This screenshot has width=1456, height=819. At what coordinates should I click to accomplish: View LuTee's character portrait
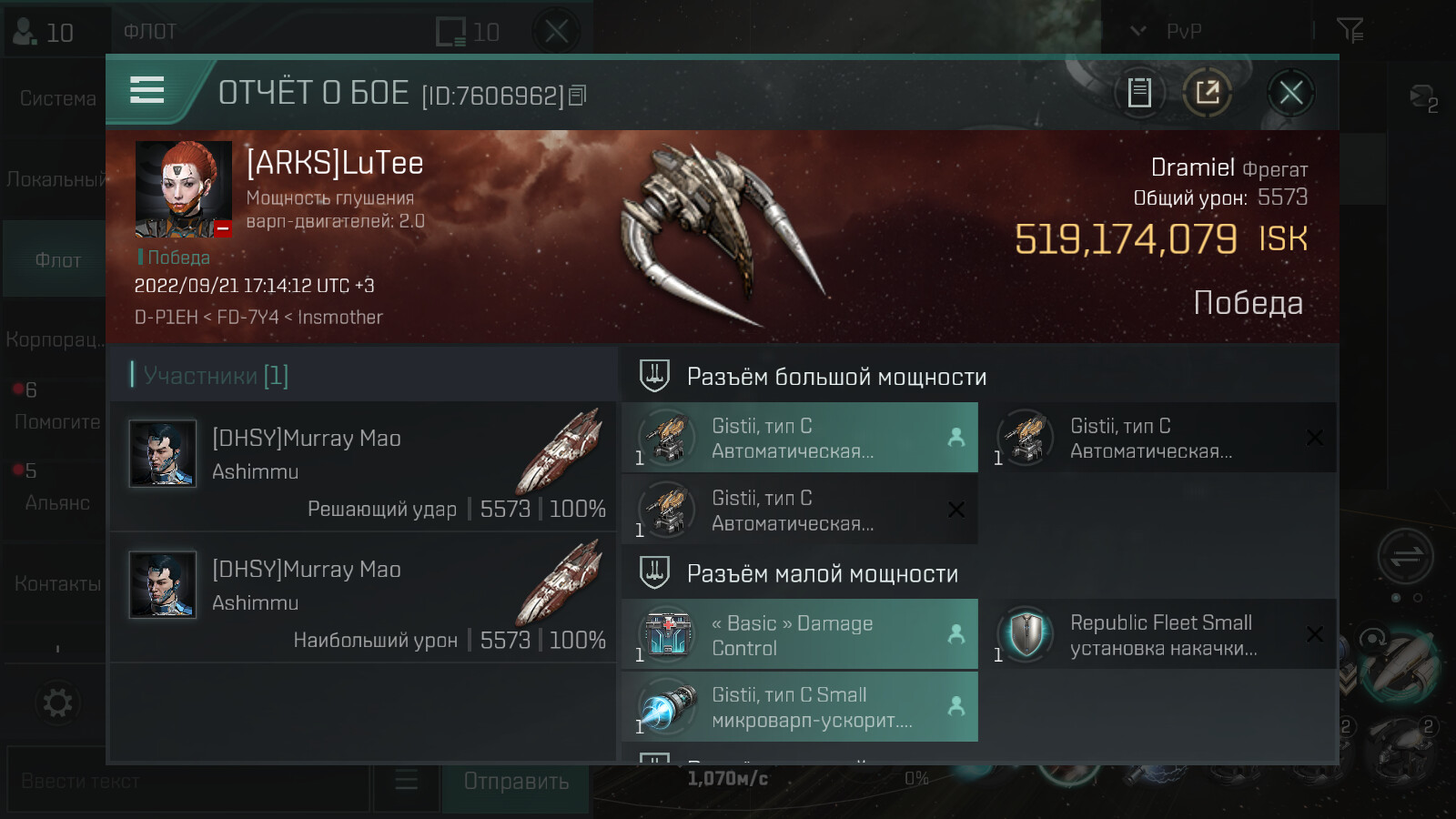tap(183, 189)
